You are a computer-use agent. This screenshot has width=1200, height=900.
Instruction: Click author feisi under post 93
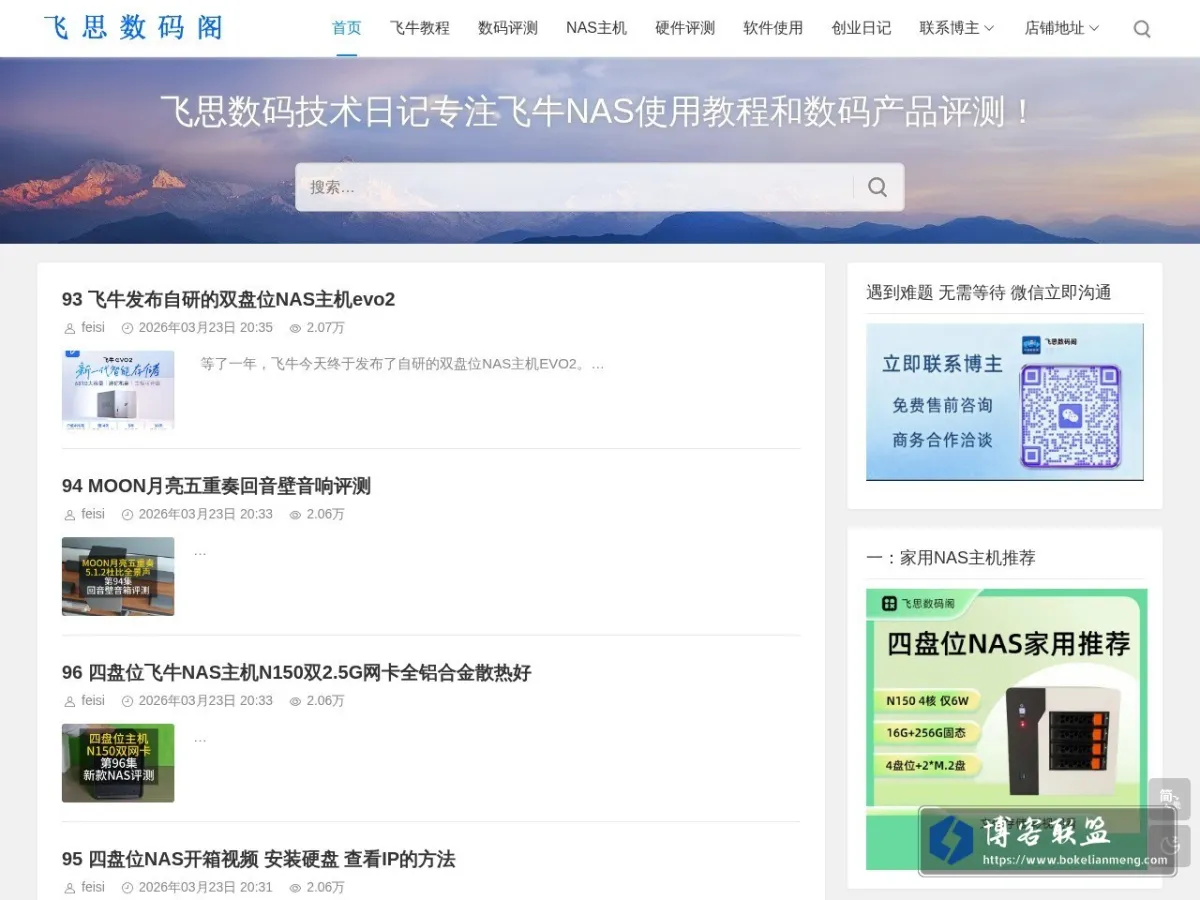[93, 328]
